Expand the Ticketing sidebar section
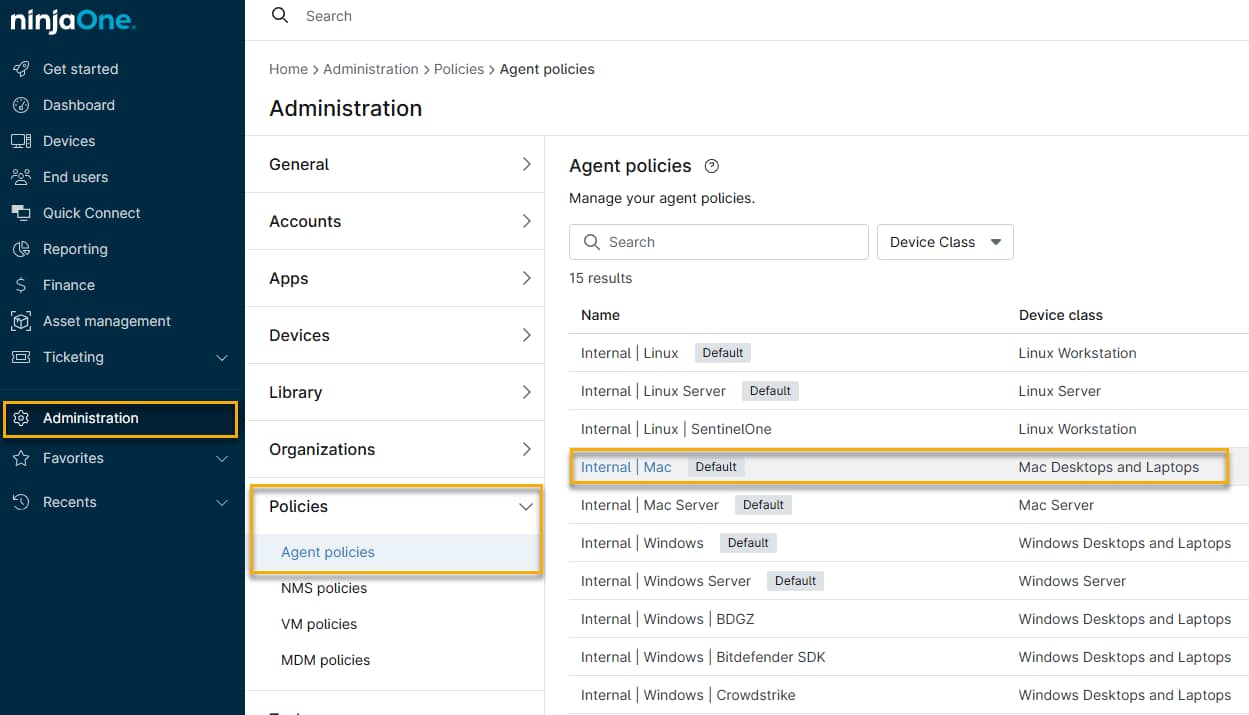This screenshot has height=715, width=1249. [222, 357]
